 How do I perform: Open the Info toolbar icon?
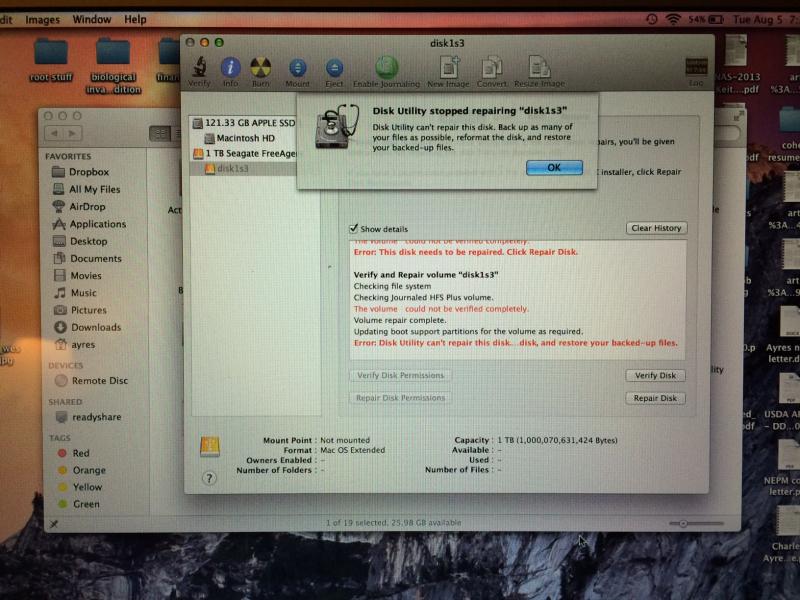(230, 71)
